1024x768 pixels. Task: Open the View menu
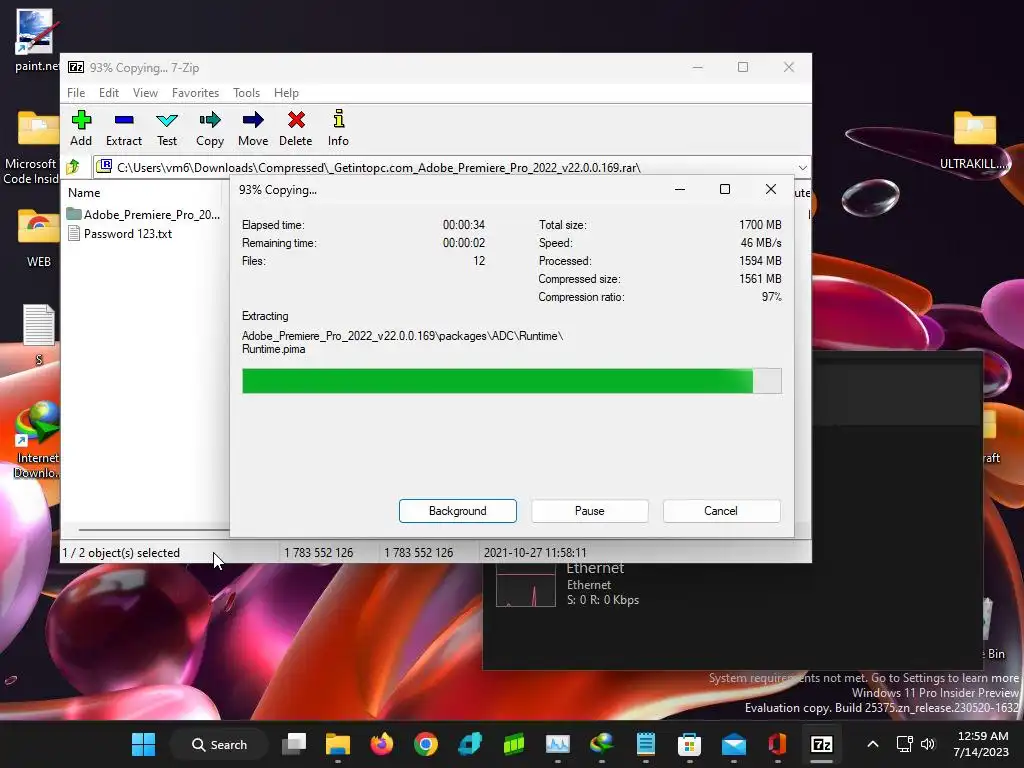tap(145, 93)
